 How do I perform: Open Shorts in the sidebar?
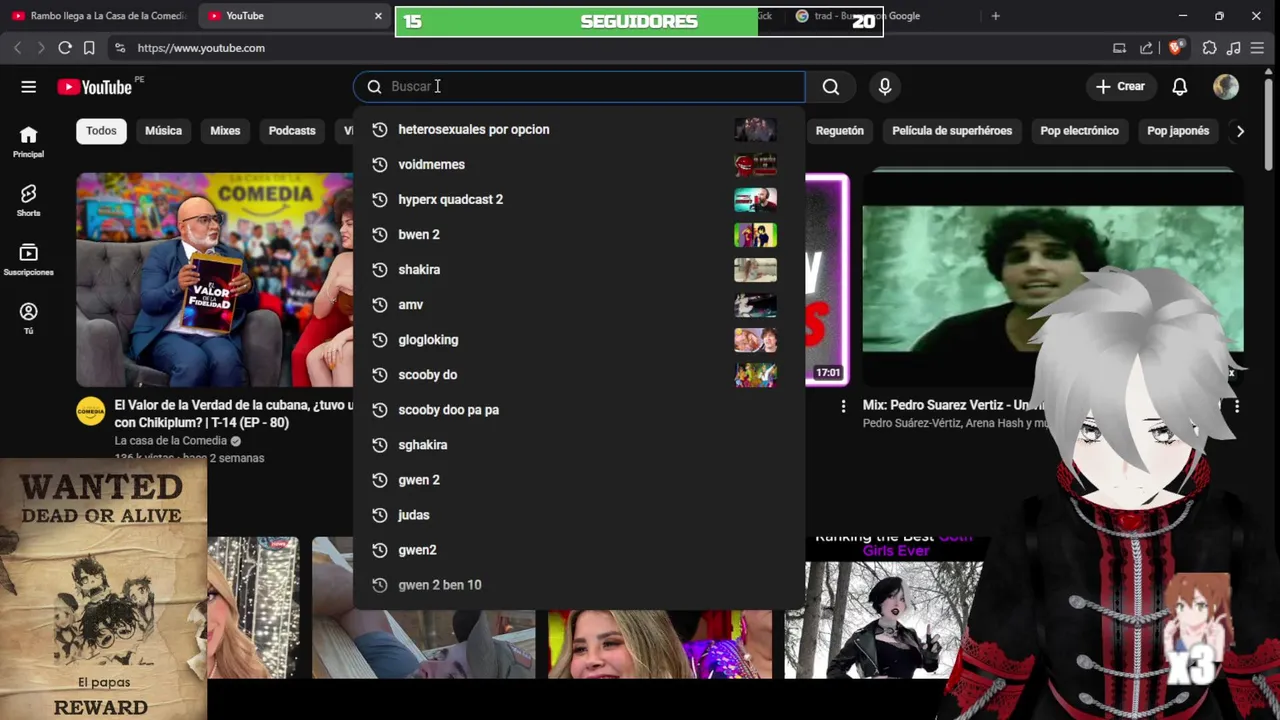tap(28, 201)
